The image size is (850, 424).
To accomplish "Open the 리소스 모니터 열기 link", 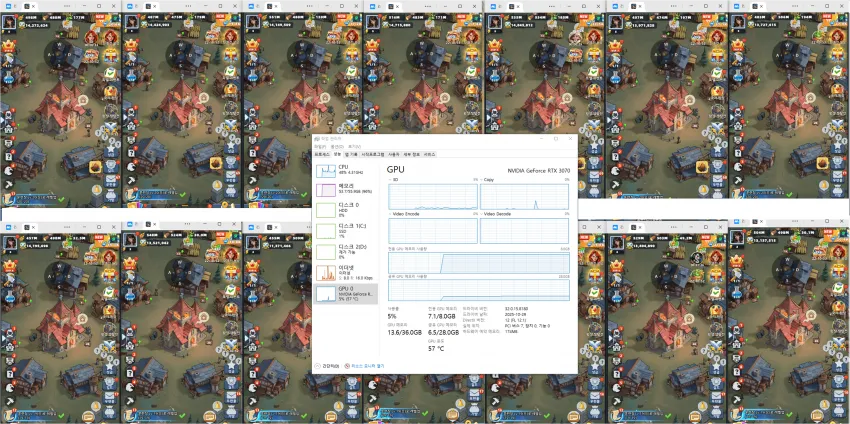I will 364,366.
